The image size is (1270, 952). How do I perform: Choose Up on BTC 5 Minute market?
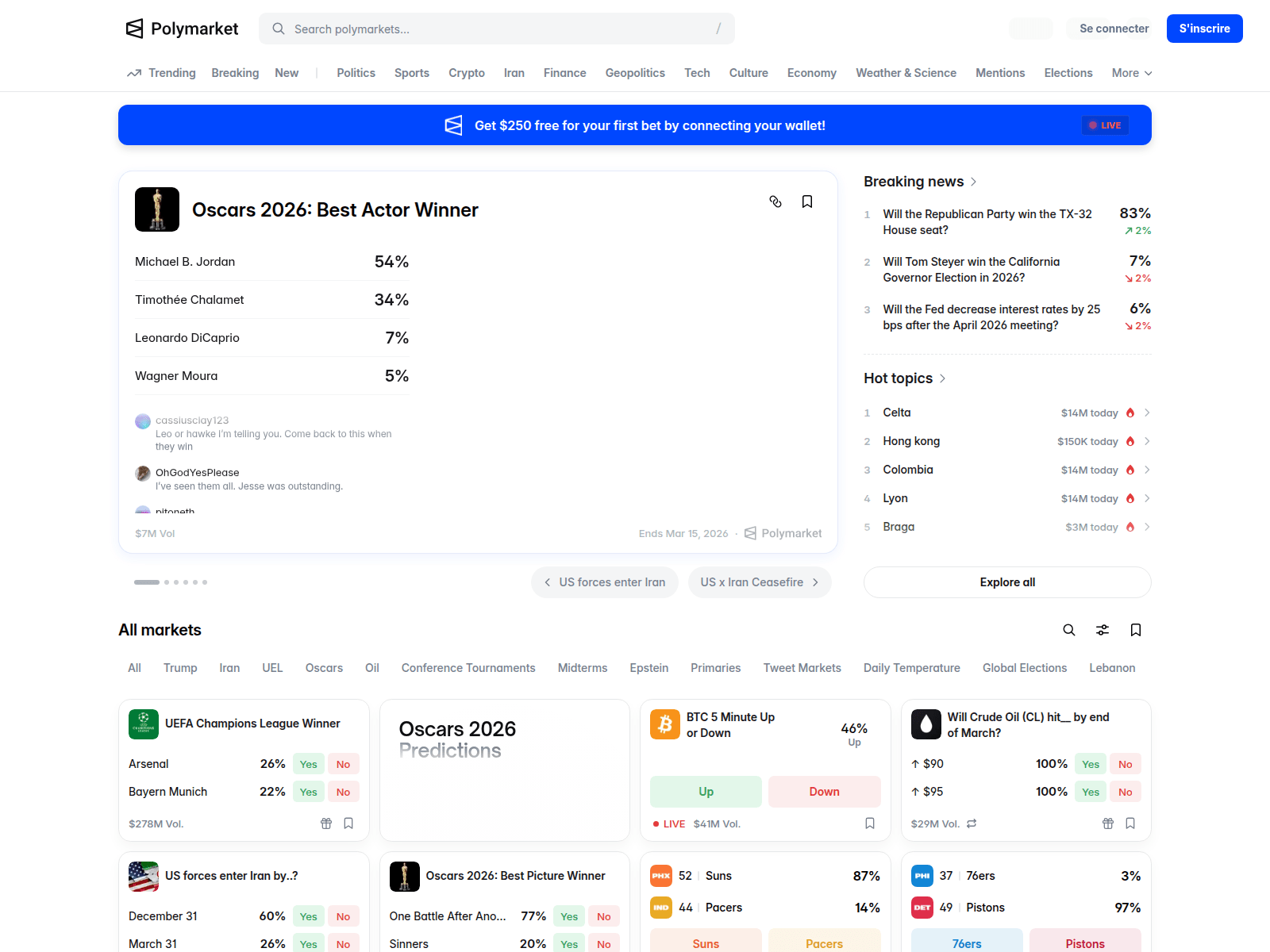point(705,791)
